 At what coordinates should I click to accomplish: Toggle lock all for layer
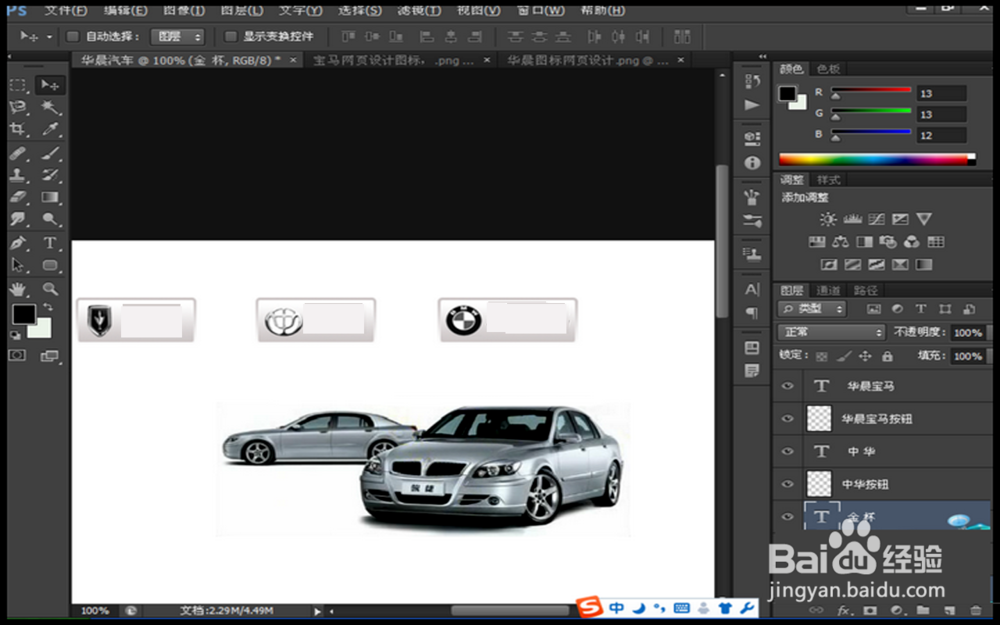click(x=887, y=357)
